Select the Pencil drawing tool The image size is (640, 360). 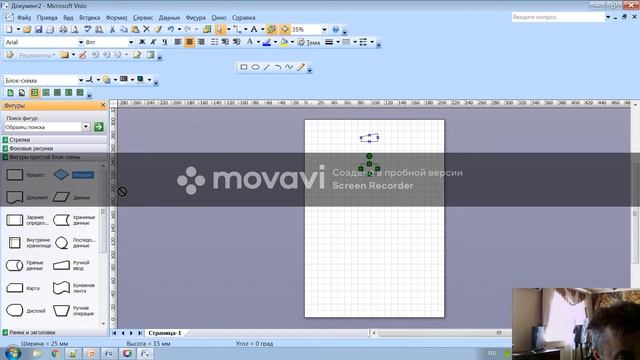[300, 67]
